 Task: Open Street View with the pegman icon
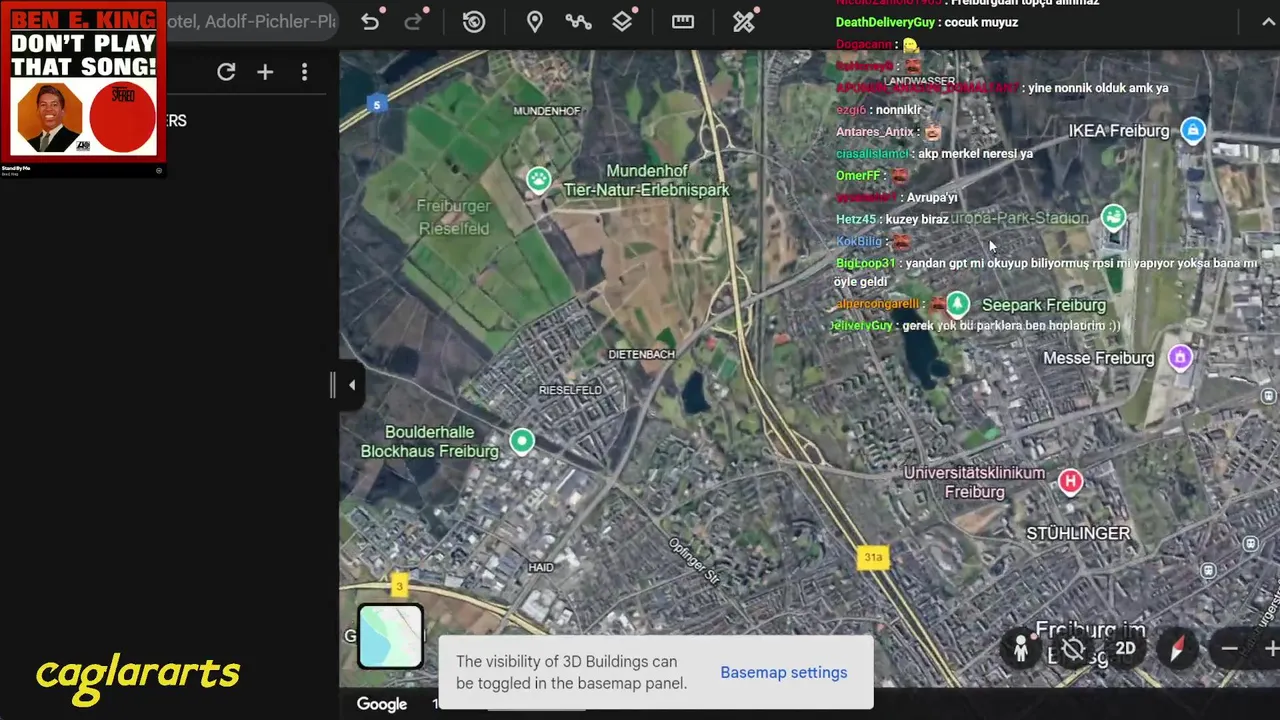(x=1021, y=649)
